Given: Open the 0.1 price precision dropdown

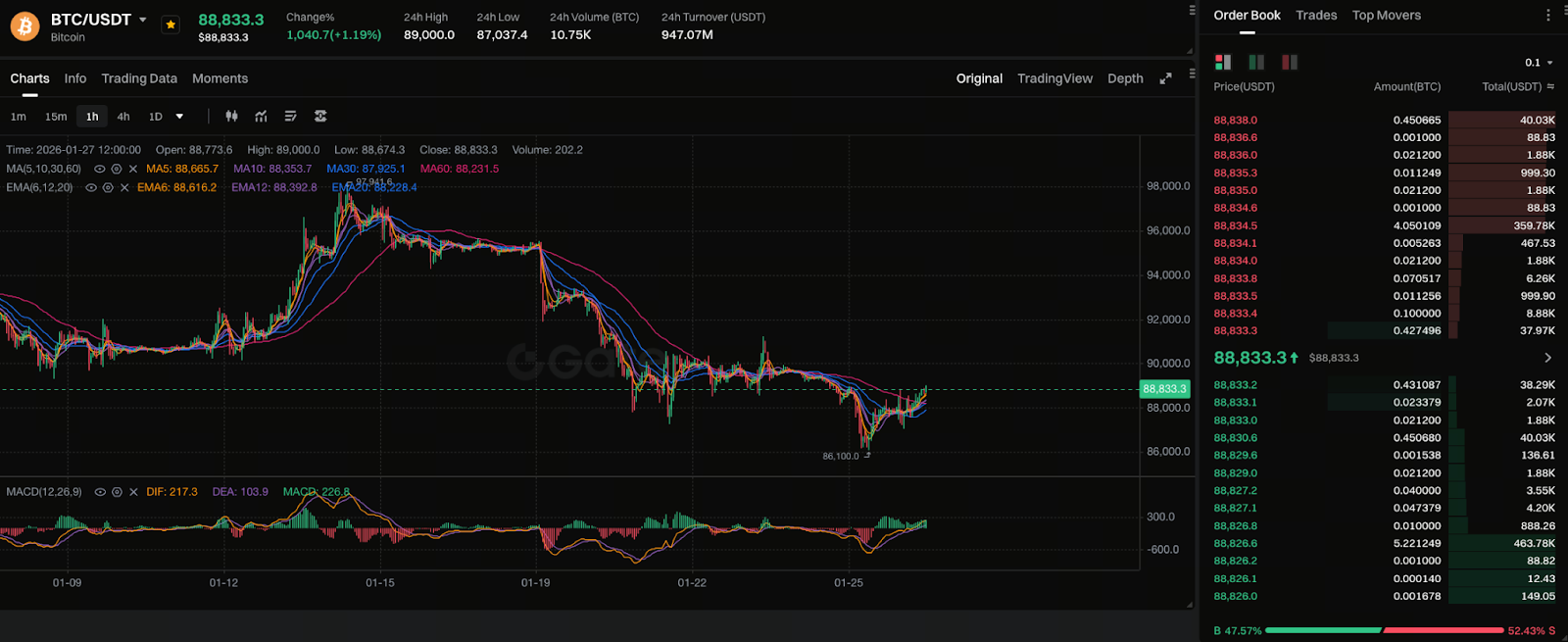Looking at the screenshot, I should pos(1539,63).
